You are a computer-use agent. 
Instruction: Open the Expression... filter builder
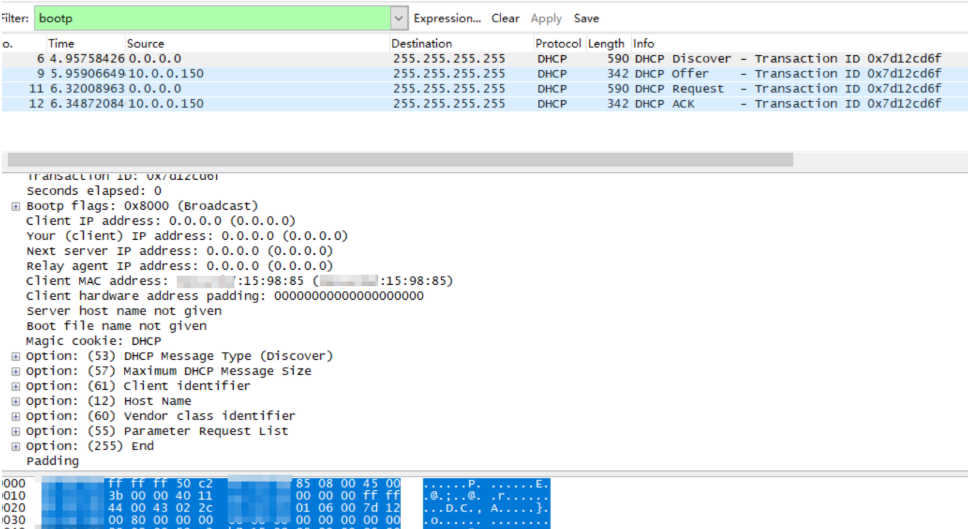point(447,19)
